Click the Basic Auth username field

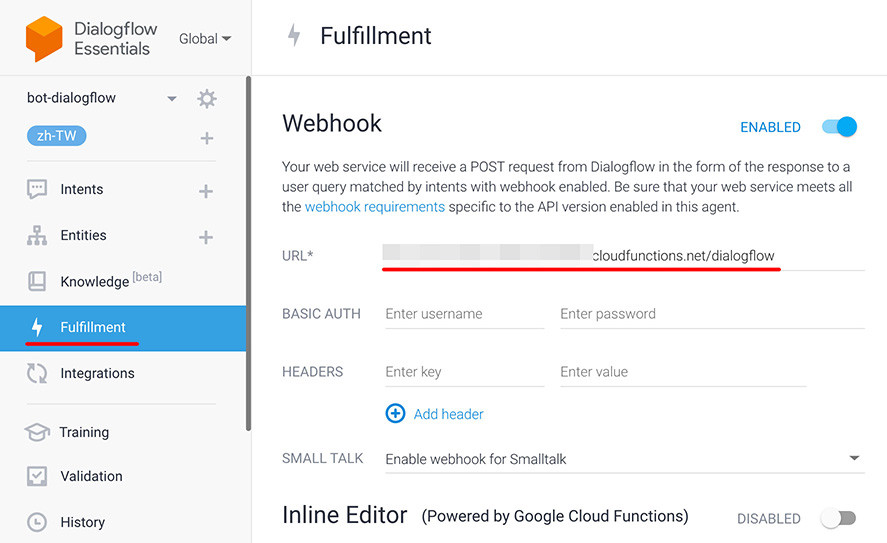(462, 314)
